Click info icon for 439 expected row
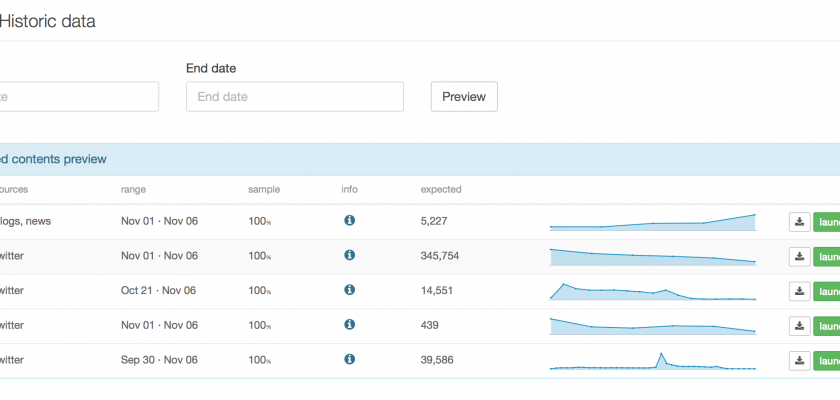 349,325
